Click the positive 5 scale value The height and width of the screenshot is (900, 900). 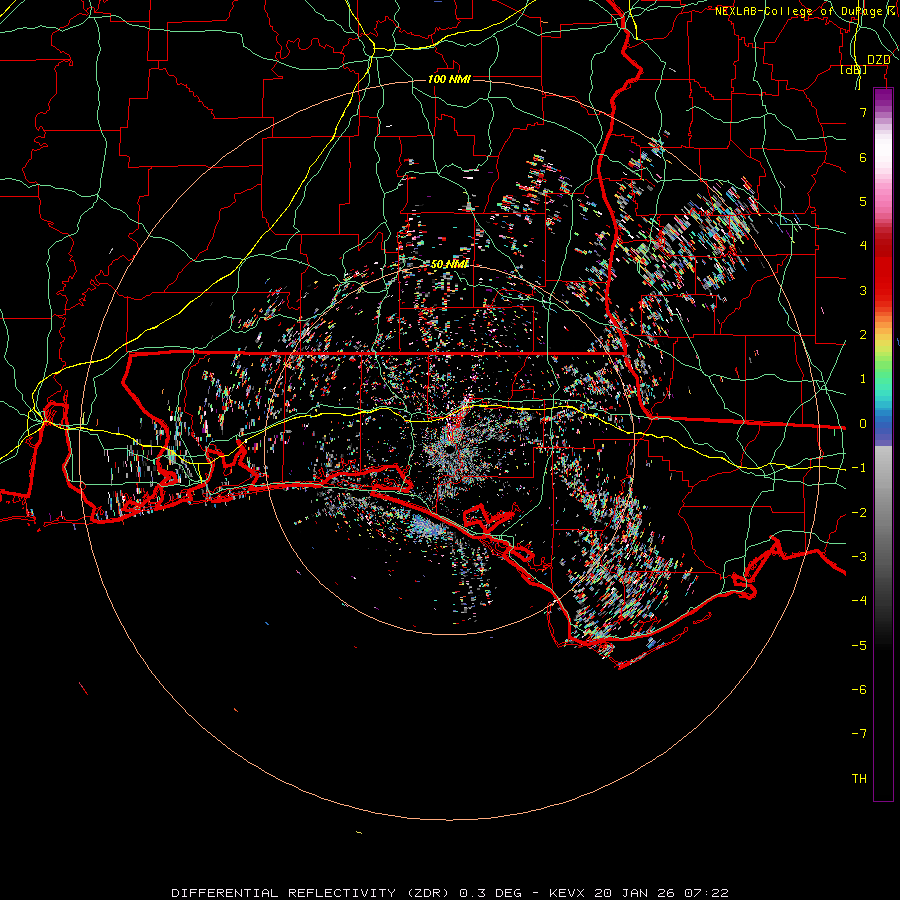[863, 201]
